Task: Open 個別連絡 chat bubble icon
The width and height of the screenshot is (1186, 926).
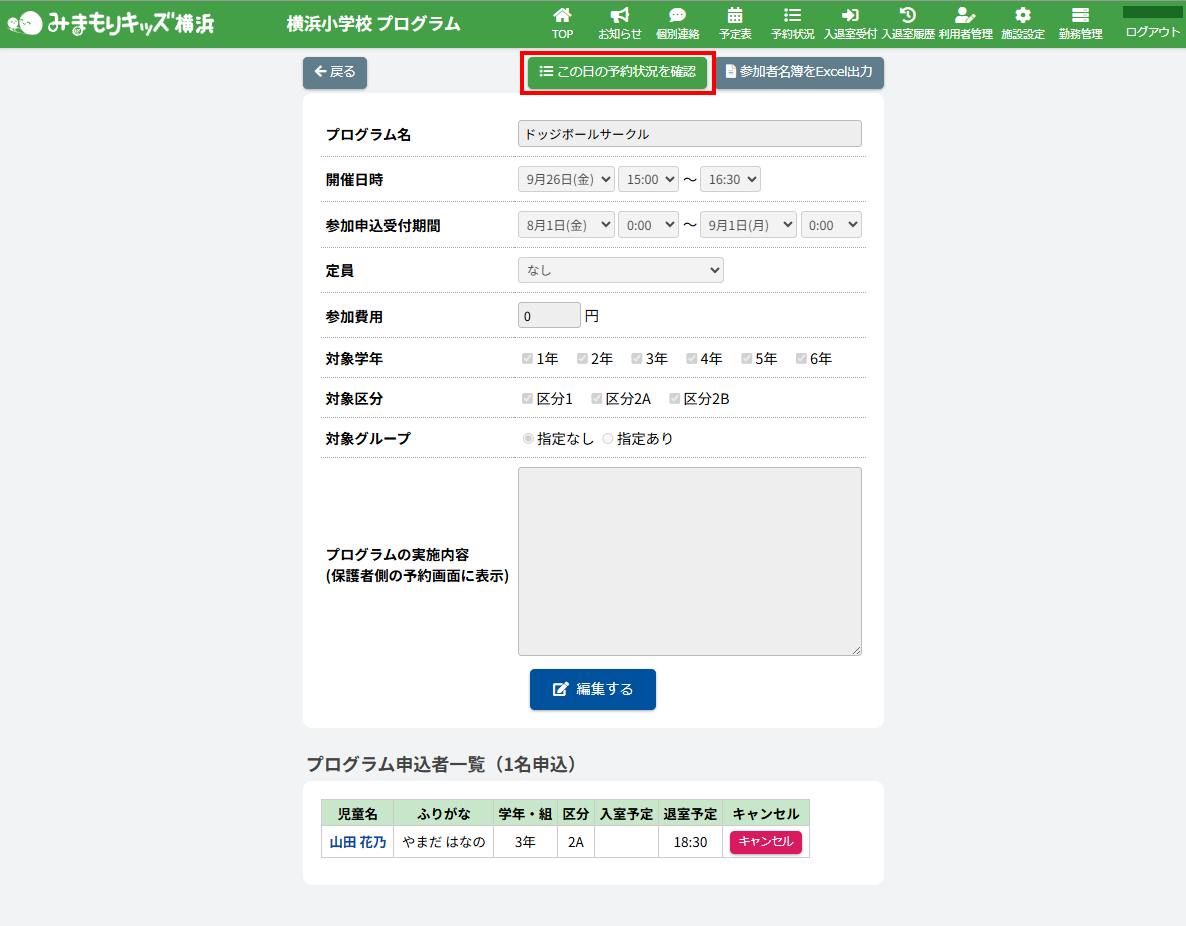Action: [x=677, y=15]
